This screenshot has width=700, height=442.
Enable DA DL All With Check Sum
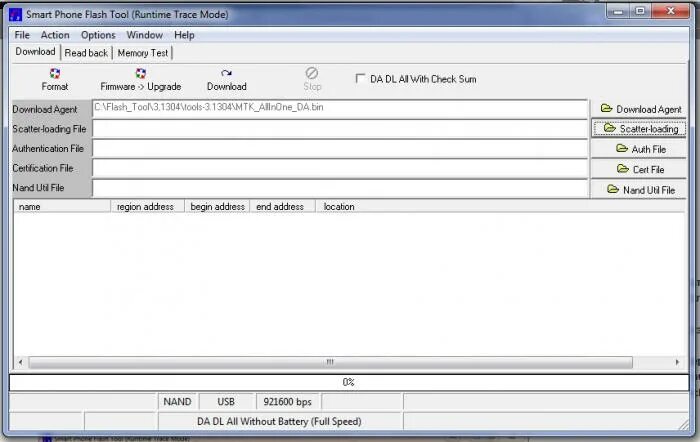360,79
